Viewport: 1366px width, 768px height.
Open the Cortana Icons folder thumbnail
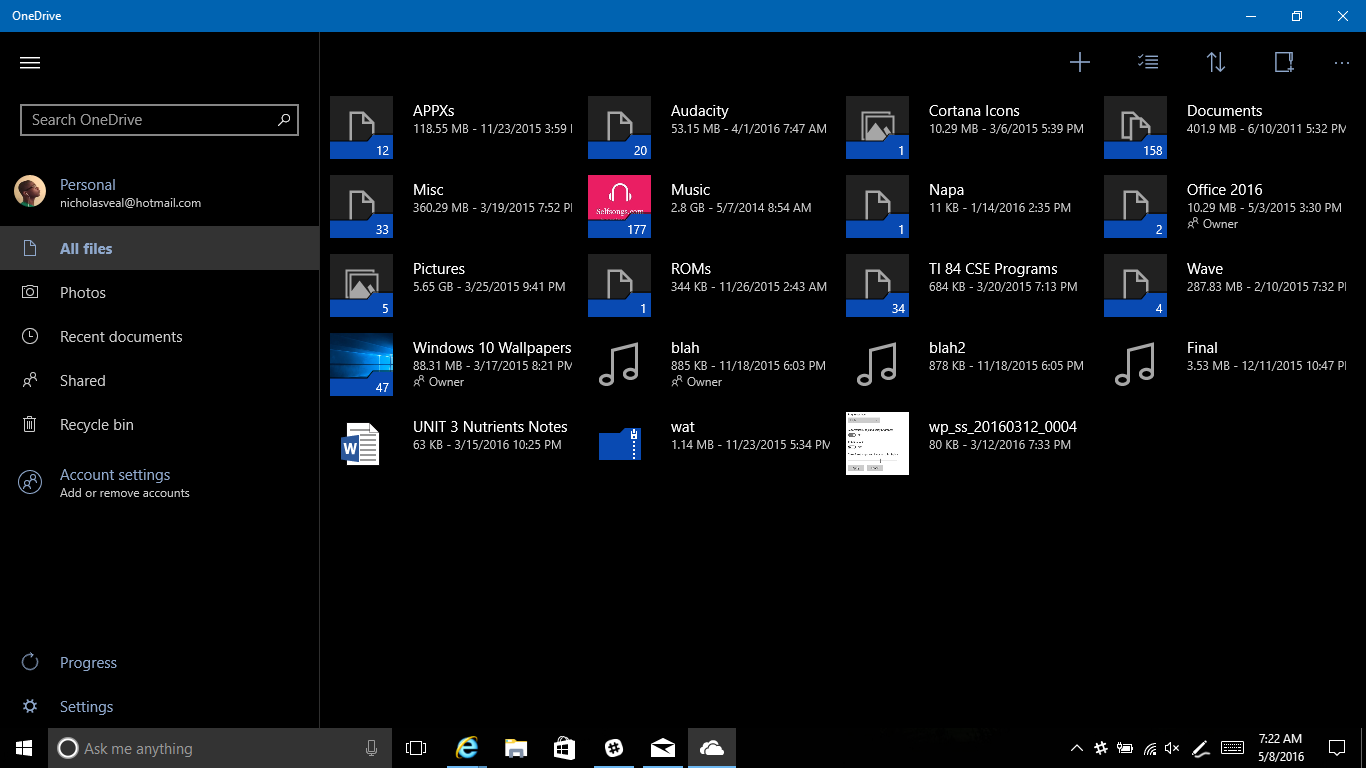pyautogui.click(x=877, y=127)
